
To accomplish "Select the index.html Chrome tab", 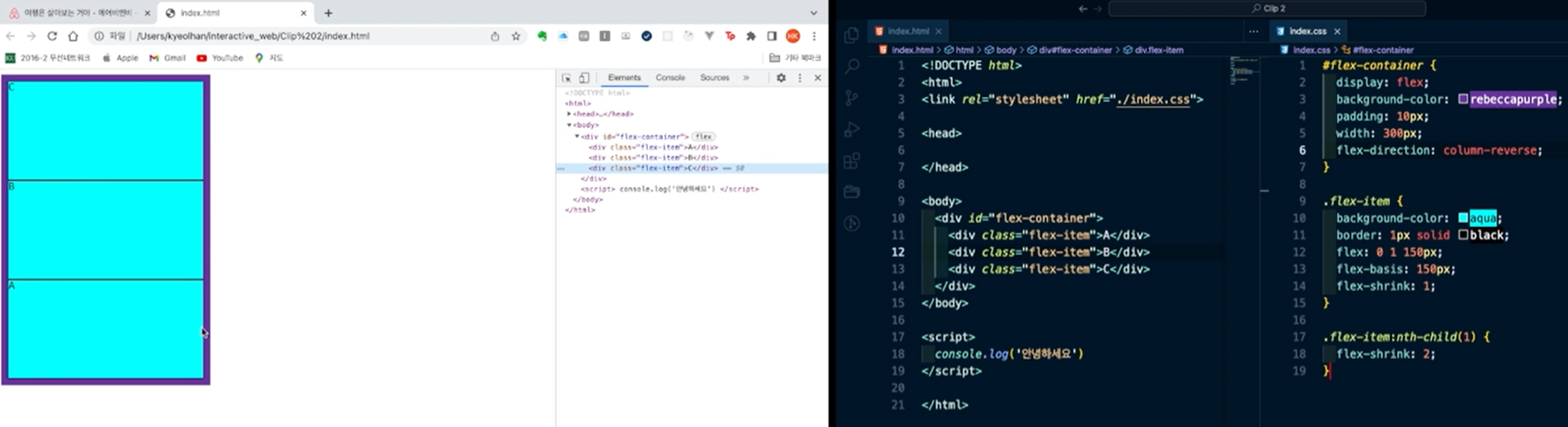I will [236, 13].
